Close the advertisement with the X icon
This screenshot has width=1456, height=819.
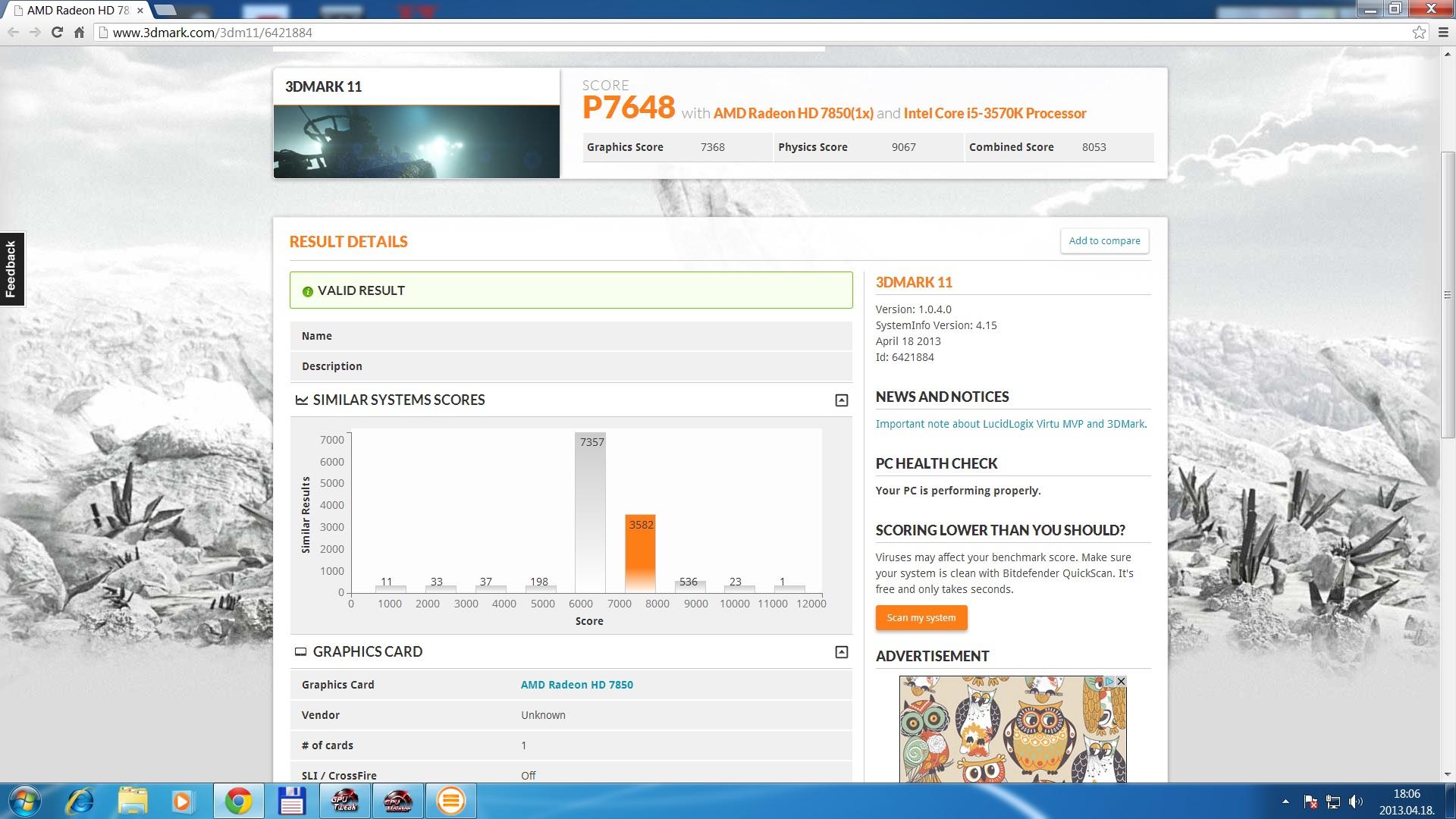1121,682
